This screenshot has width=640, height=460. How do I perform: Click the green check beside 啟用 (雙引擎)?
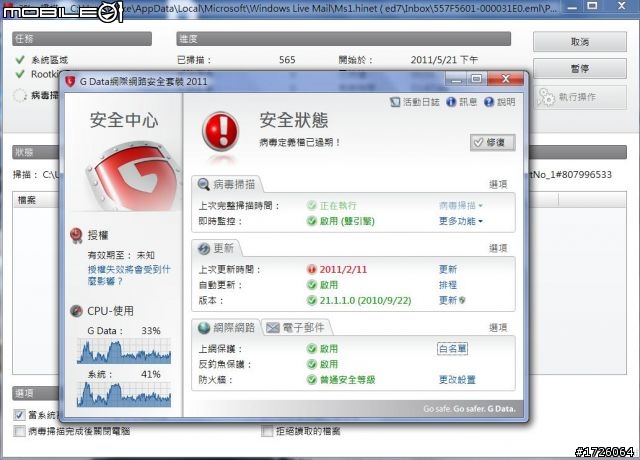click(312, 221)
